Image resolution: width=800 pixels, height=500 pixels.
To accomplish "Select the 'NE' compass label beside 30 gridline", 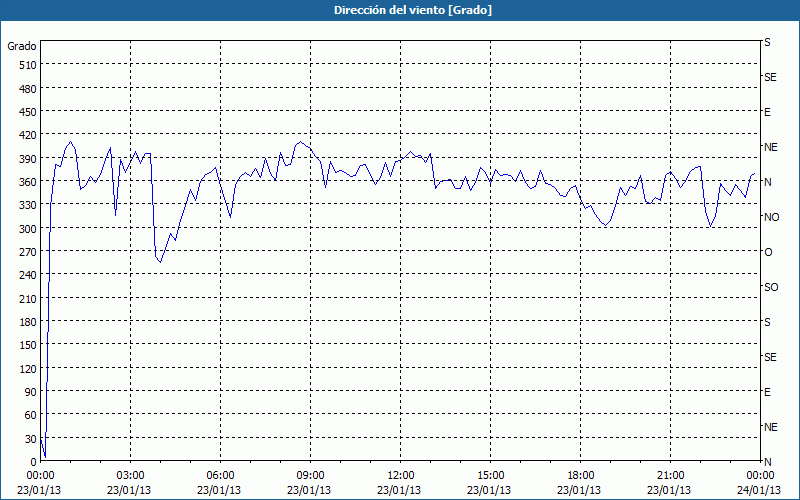I will point(770,427).
